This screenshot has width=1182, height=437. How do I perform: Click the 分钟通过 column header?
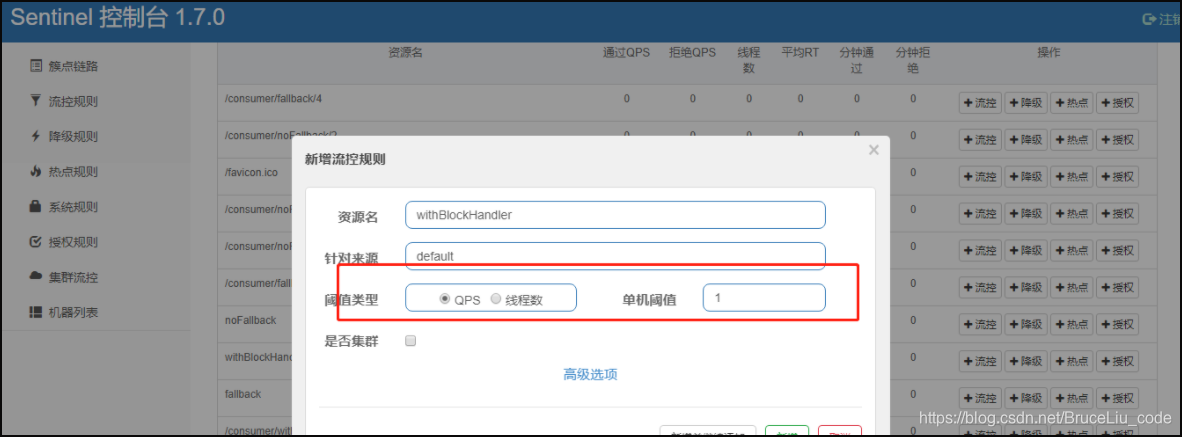click(x=856, y=60)
